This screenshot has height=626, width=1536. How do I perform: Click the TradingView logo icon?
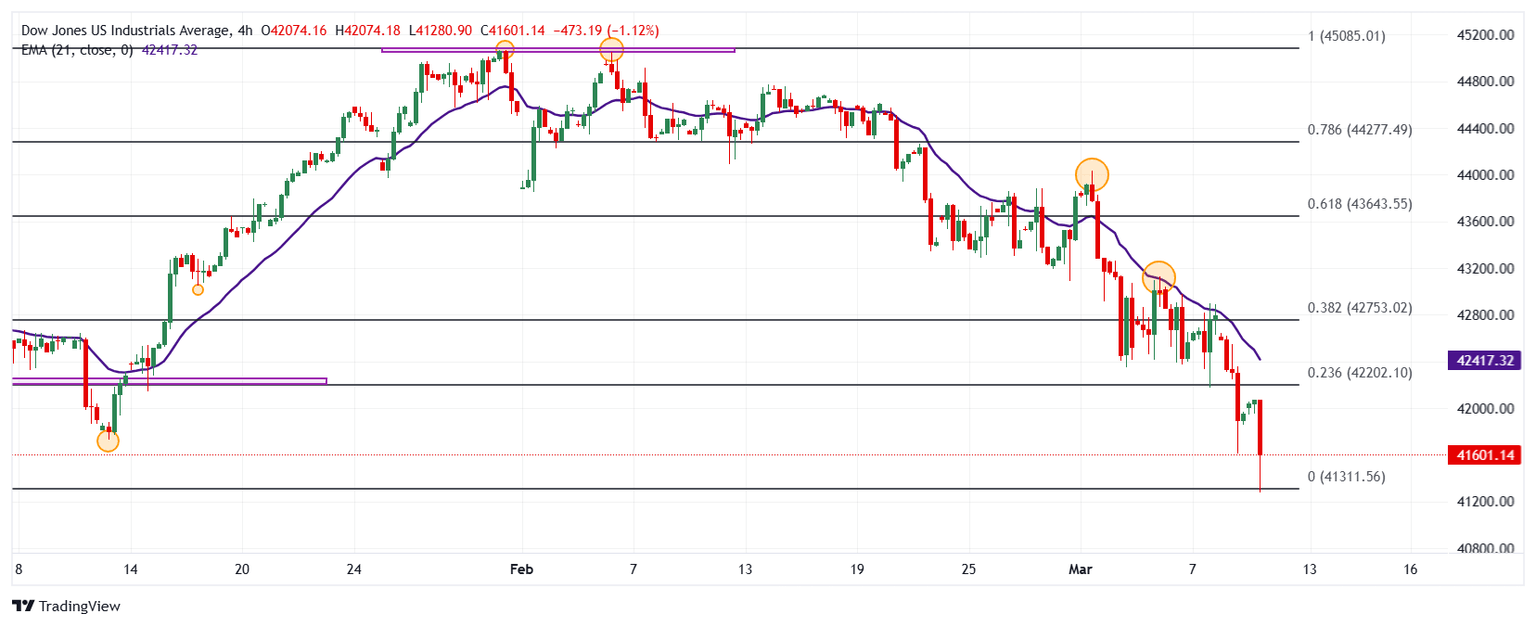tap(23, 606)
